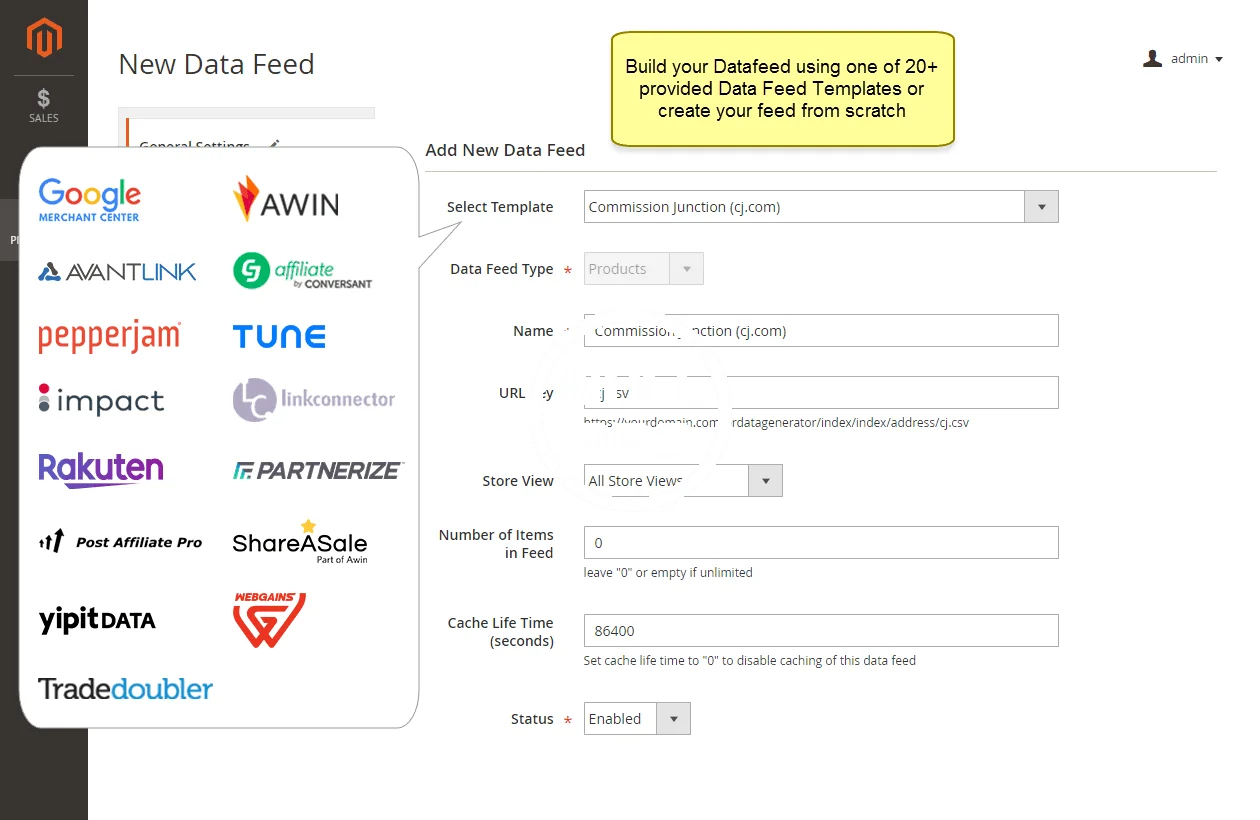
Task: Expand the Store View dropdown
Action: point(683,481)
